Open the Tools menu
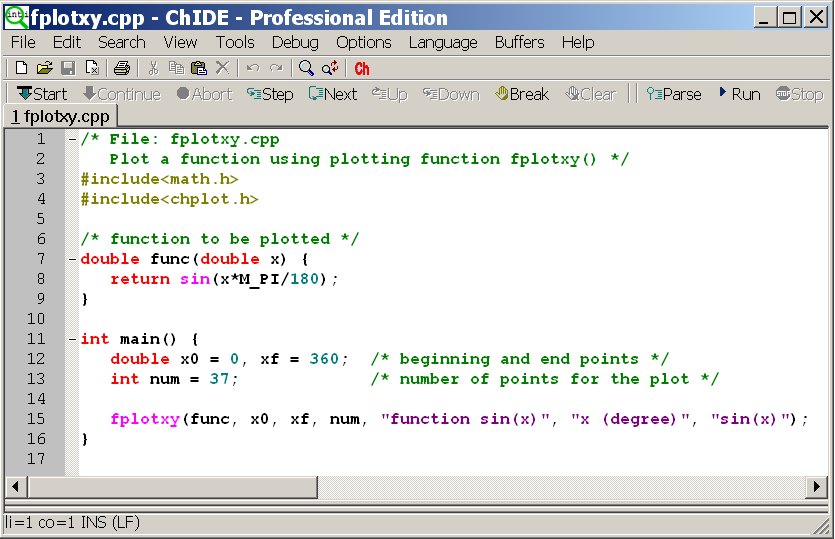This screenshot has width=835, height=539. pyautogui.click(x=235, y=43)
